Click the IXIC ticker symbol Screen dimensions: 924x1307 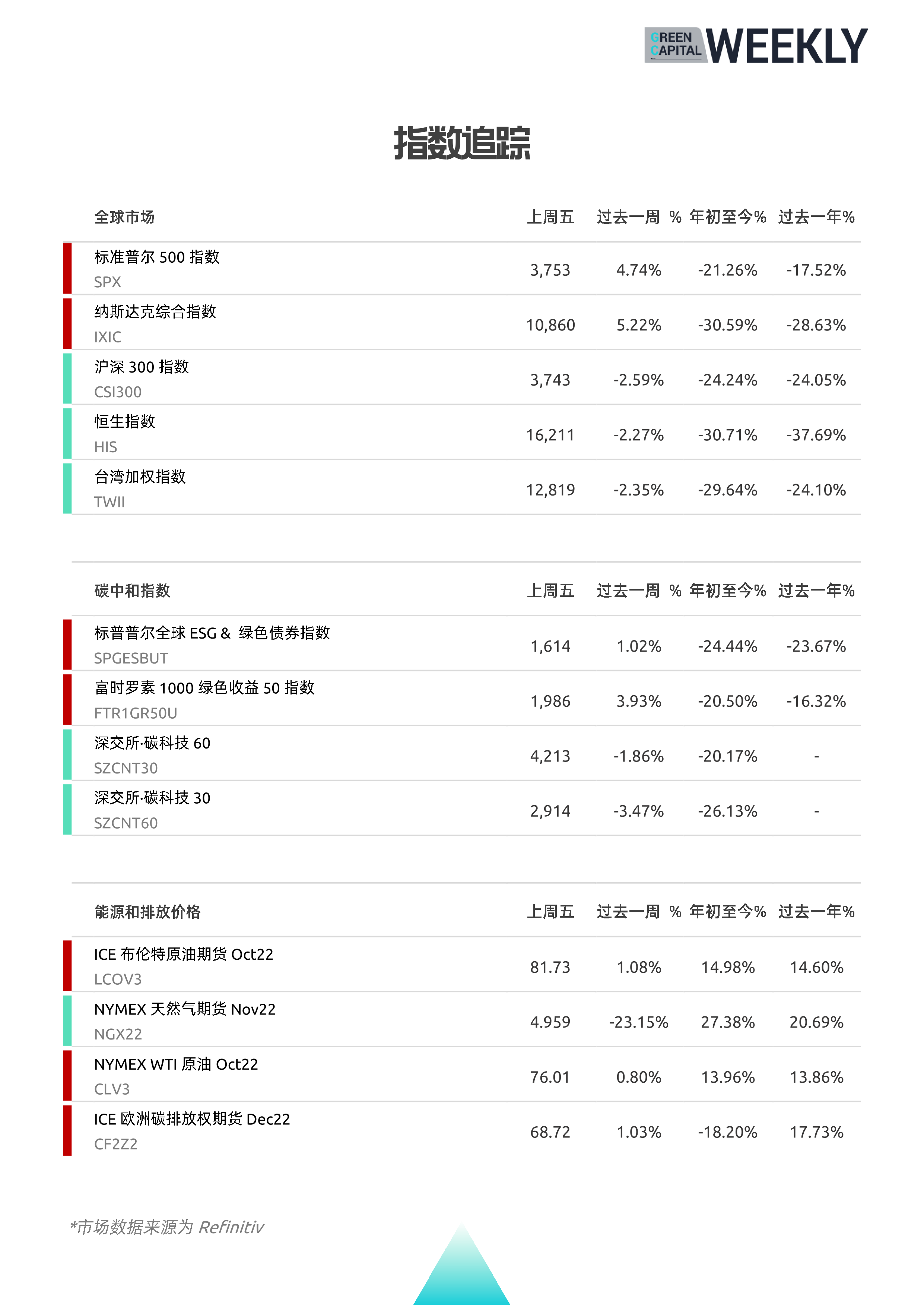pos(108,337)
